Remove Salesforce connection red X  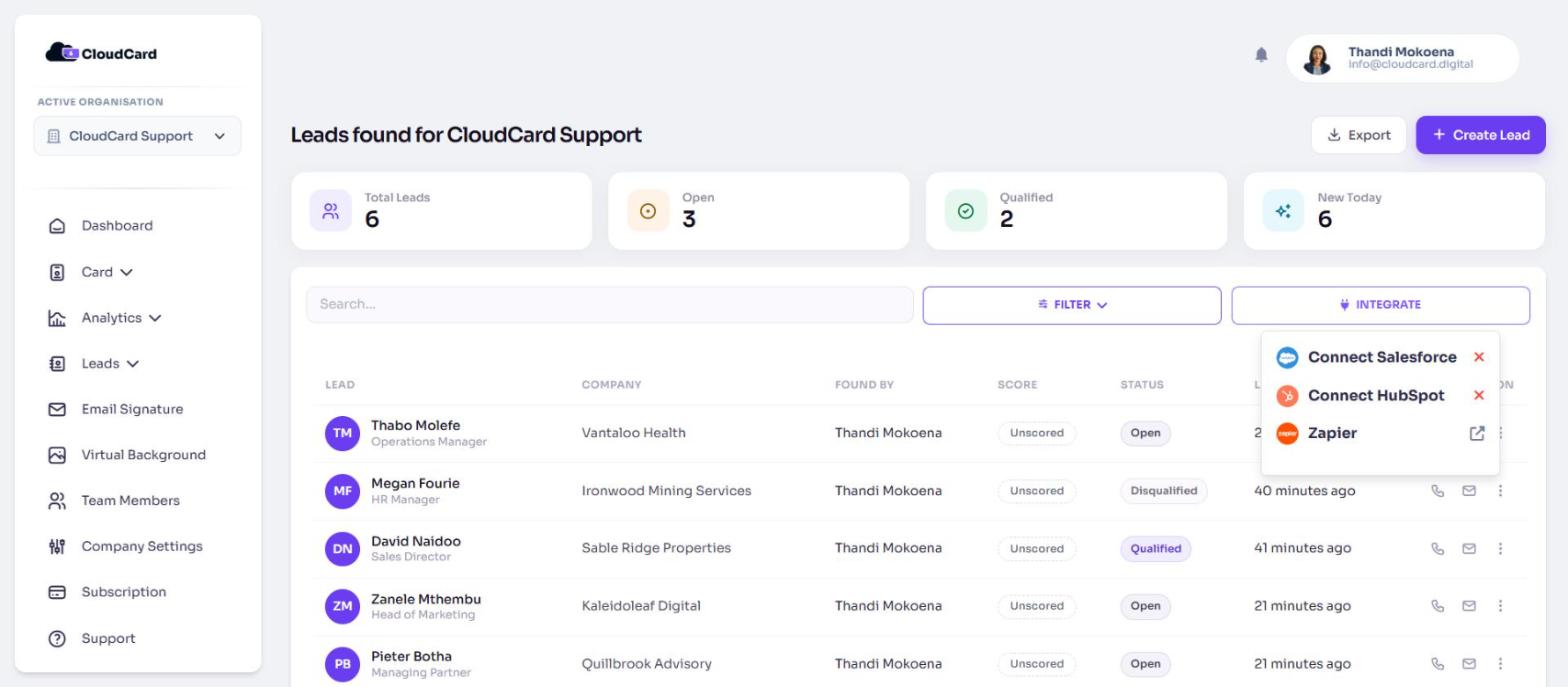point(1479,357)
